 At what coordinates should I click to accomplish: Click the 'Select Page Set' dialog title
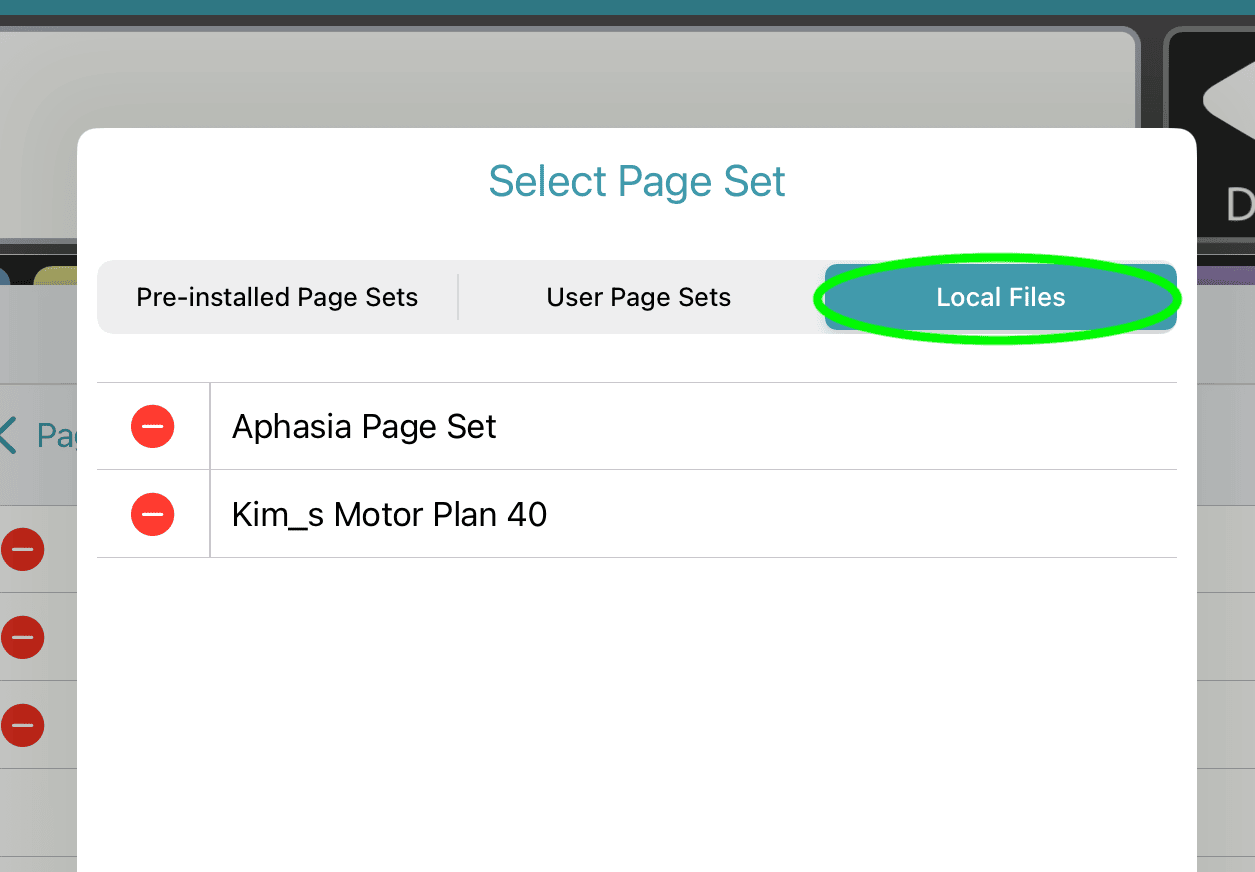(x=636, y=181)
